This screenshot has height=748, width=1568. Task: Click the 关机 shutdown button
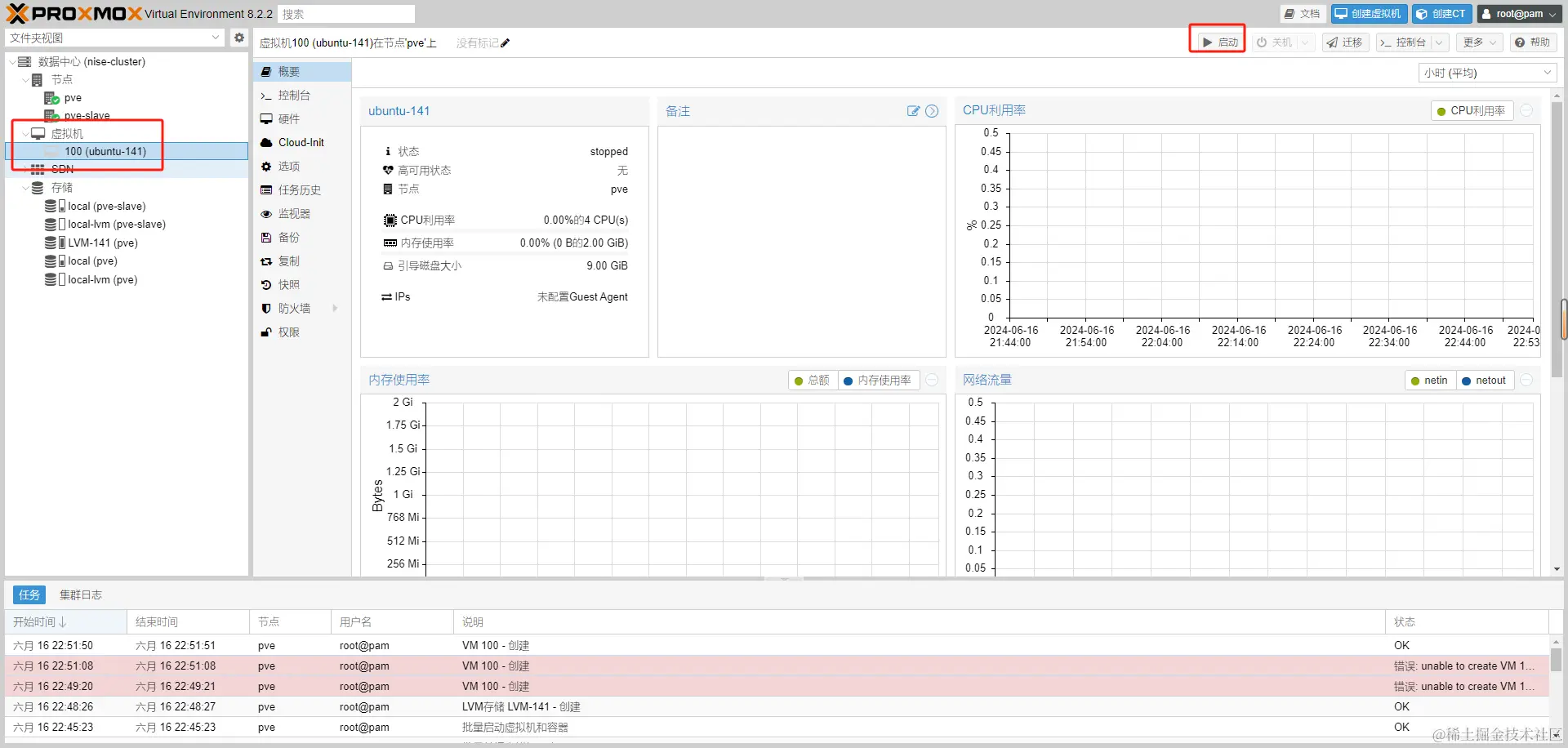coord(1274,42)
